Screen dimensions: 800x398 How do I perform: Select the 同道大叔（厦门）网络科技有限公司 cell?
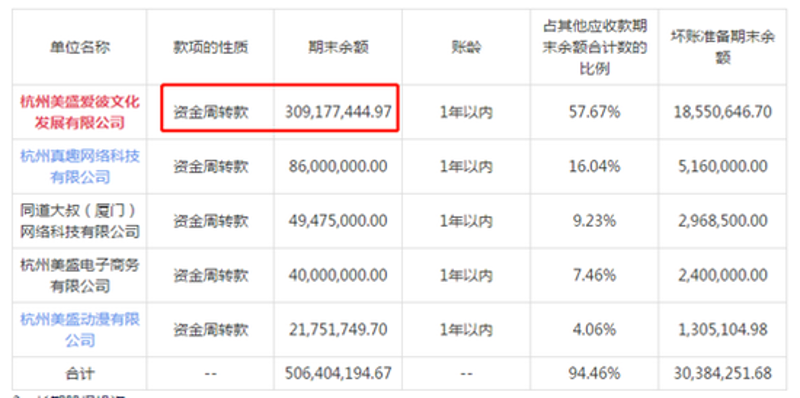pos(80,221)
